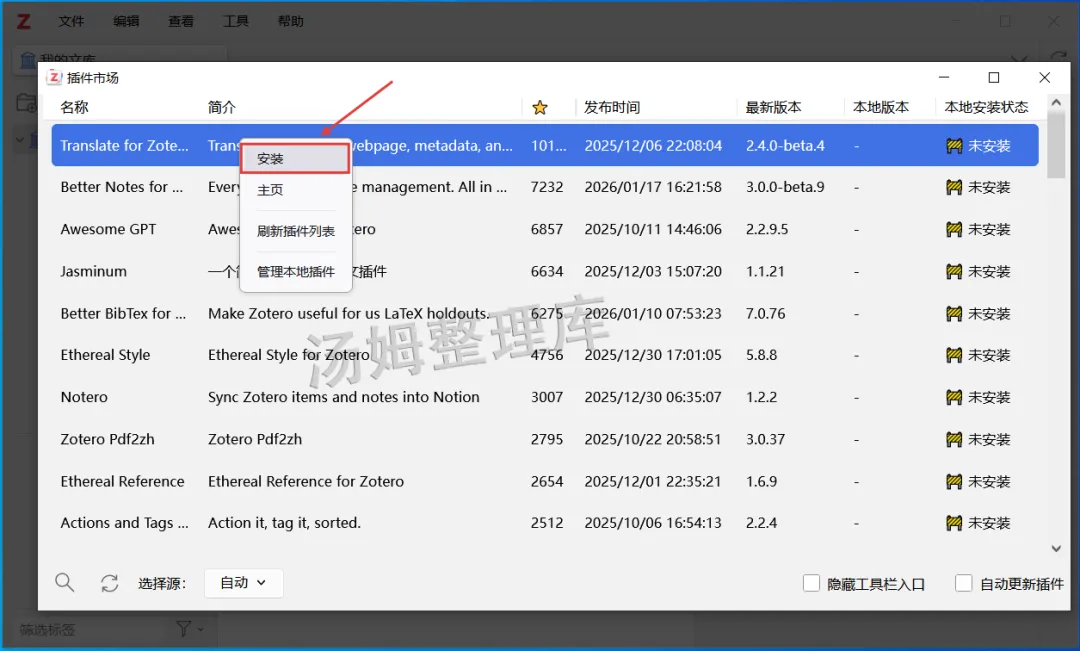Select the Awesome GPT plugin name
This screenshot has height=651, width=1080.
point(108,229)
